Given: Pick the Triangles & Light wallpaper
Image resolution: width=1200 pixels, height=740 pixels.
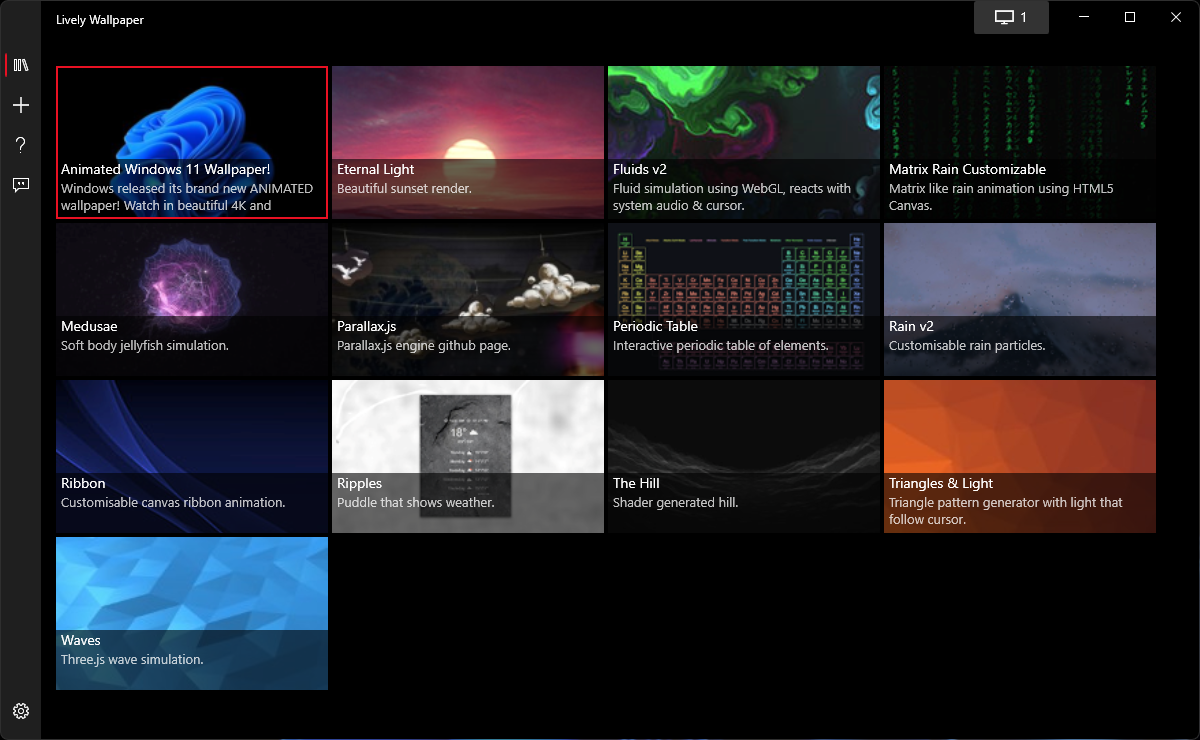Looking at the screenshot, I should click(1020, 456).
